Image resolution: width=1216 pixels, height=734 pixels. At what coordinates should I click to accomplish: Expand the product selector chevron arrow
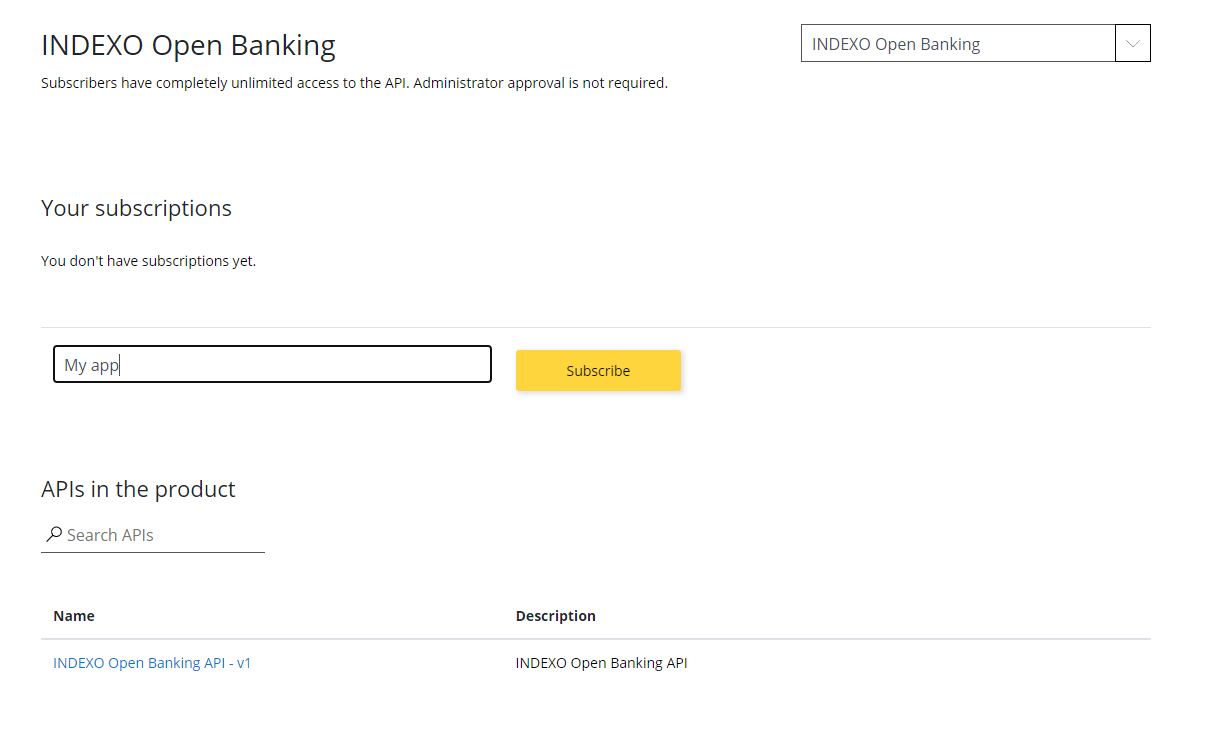[x=1132, y=44]
